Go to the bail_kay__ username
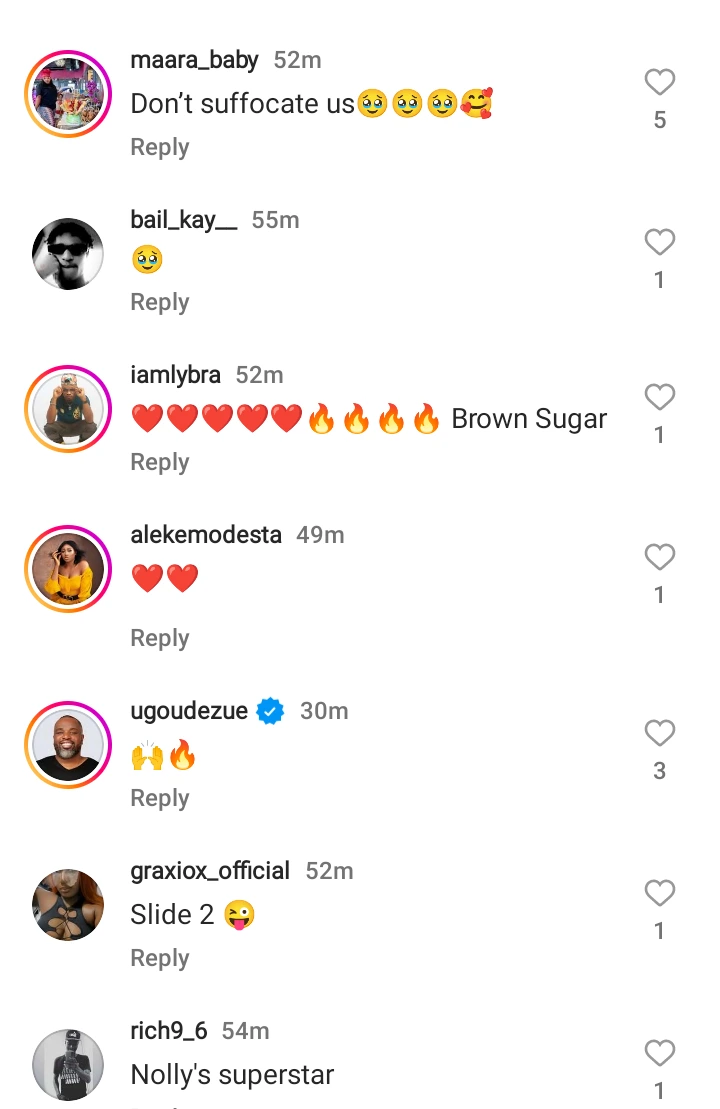Image resolution: width=720 pixels, height=1109 pixels. point(184,220)
